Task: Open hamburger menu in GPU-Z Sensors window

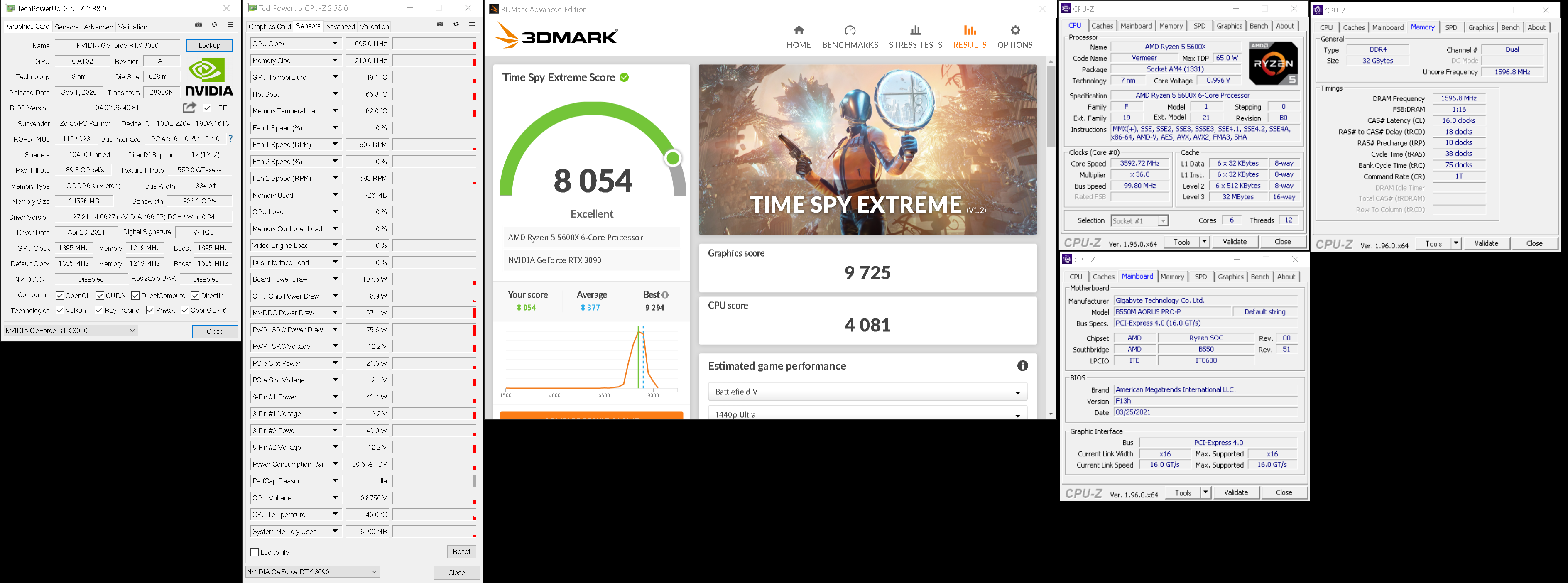Action: 472,24
